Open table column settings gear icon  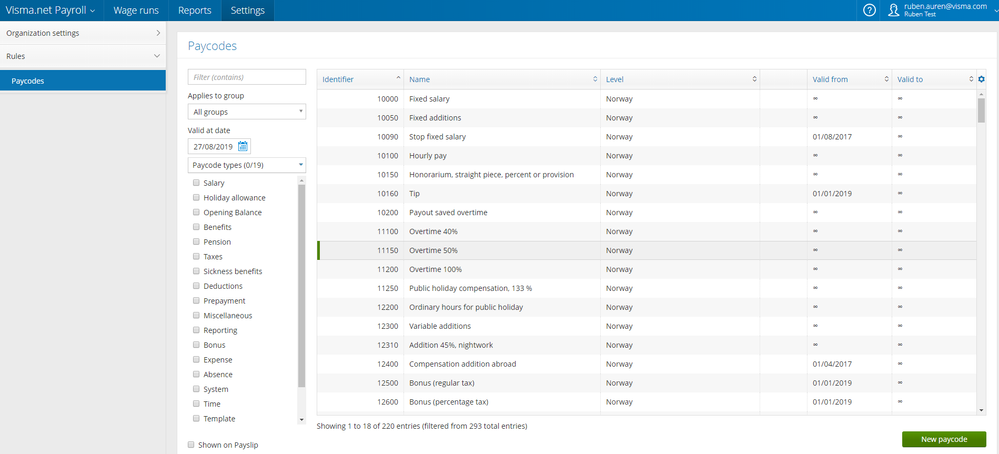tap(981, 79)
